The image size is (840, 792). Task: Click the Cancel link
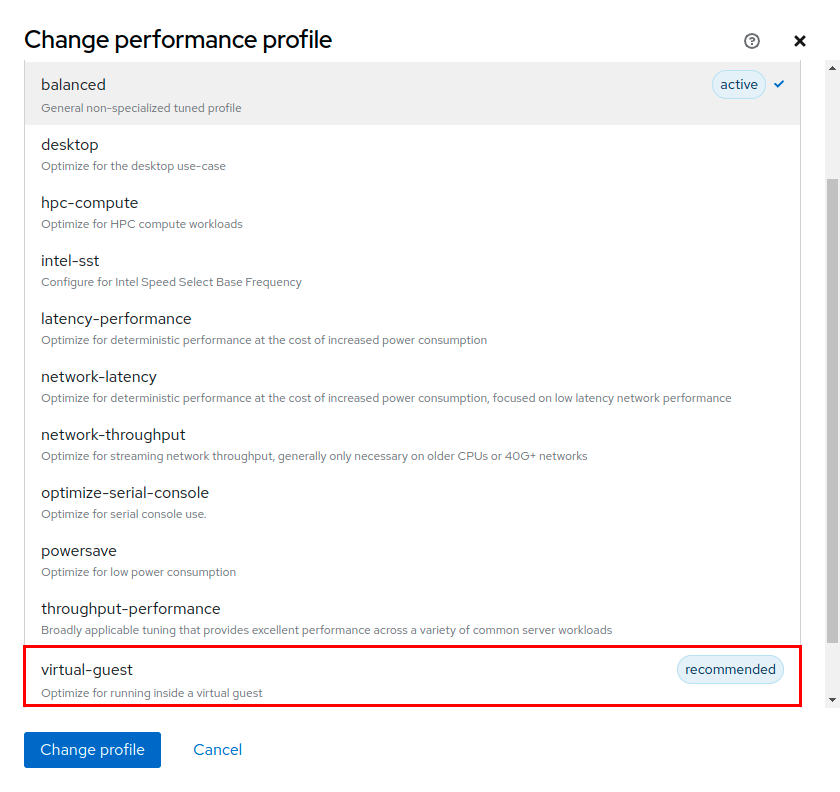[x=218, y=750]
